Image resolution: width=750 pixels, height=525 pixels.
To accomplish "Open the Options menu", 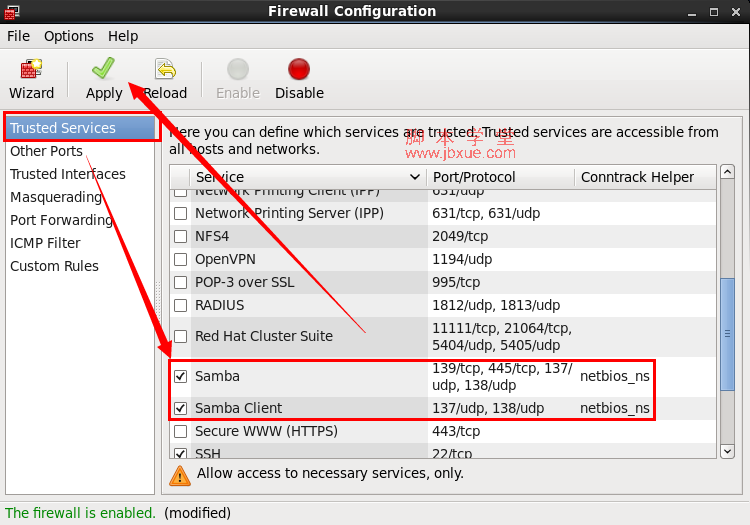I will pos(68,36).
